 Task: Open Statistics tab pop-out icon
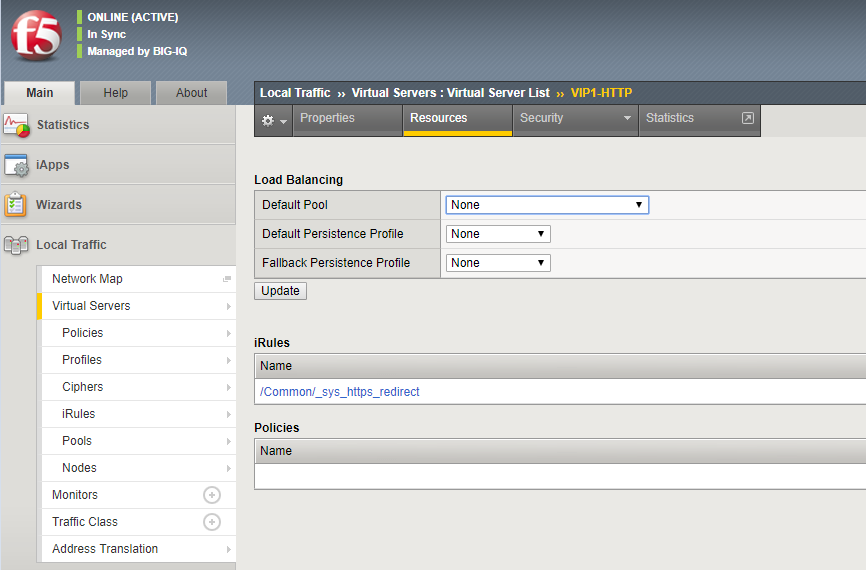click(747, 118)
